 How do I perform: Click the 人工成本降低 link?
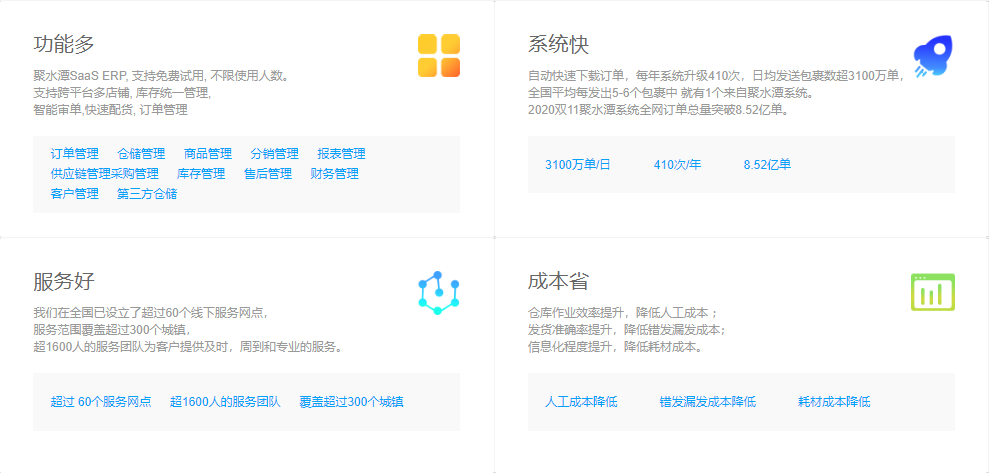tap(581, 402)
